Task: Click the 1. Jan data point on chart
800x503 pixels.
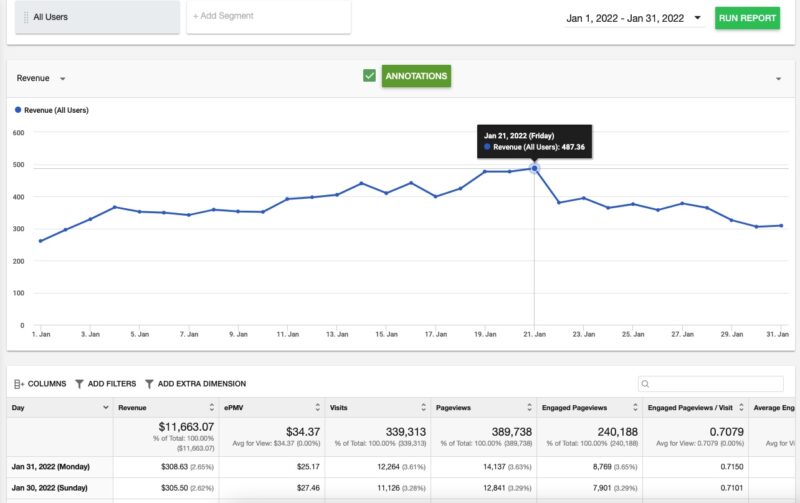Action: coord(41,241)
